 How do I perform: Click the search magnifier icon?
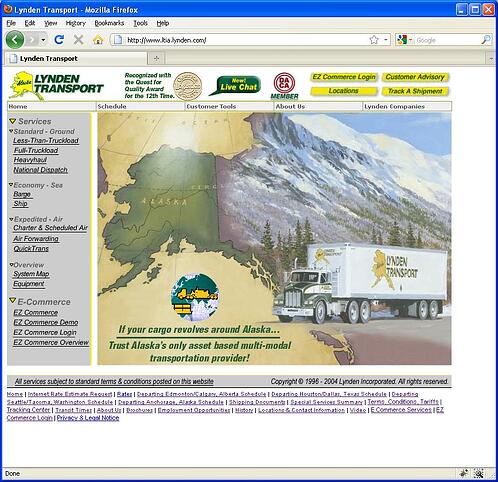click(x=486, y=40)
